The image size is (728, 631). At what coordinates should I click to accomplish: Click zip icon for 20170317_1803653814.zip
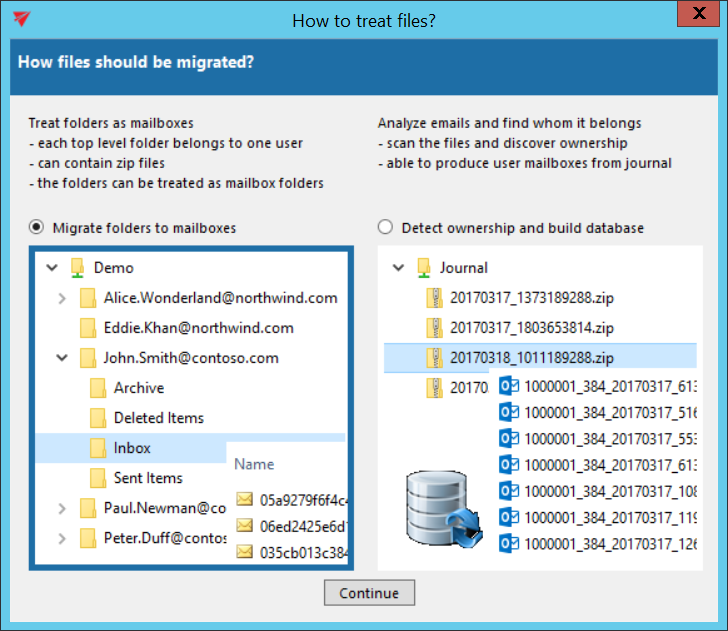(x=434, y=328)
